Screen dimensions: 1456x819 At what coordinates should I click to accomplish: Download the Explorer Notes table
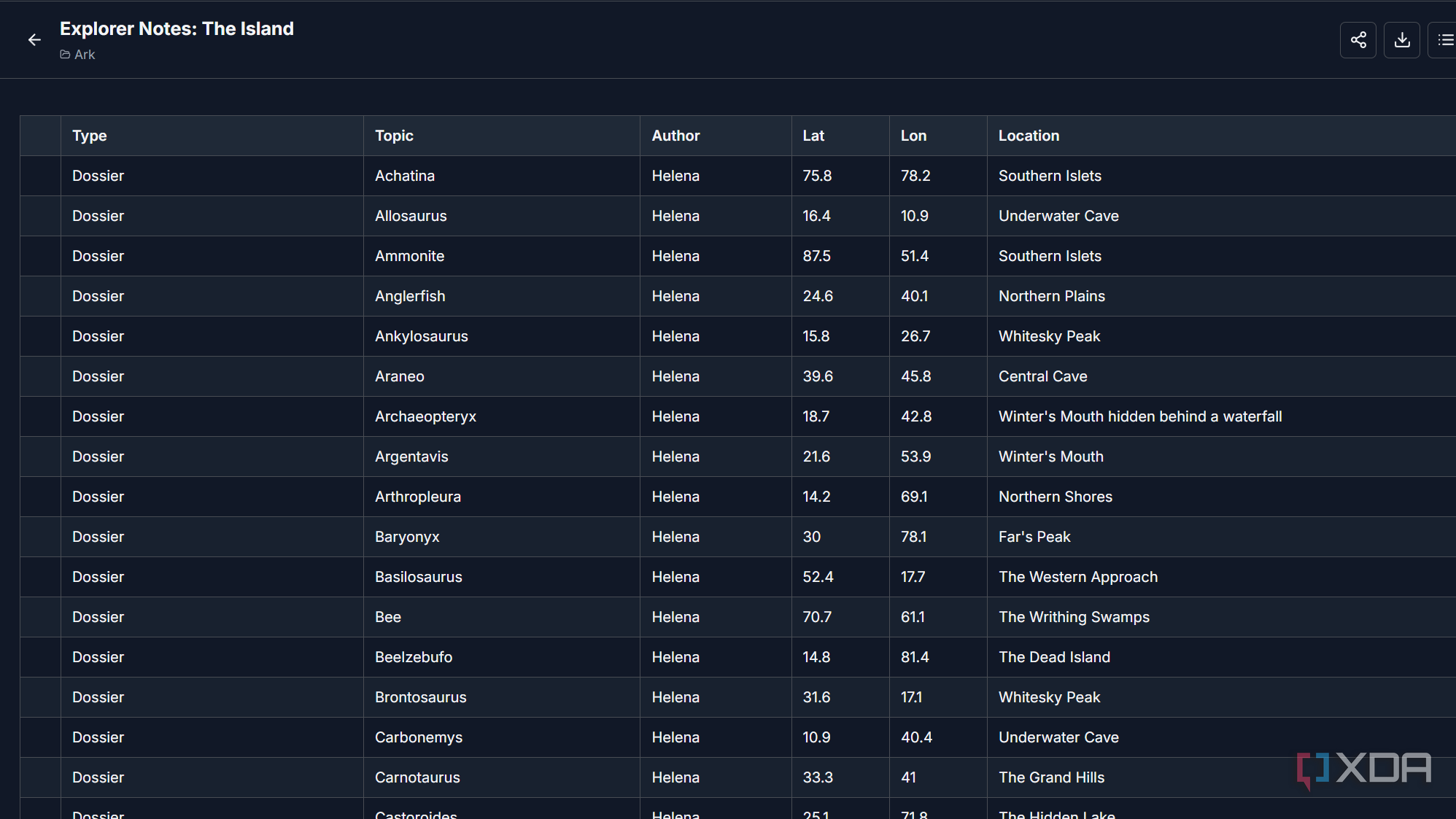tap(1402, 40)
